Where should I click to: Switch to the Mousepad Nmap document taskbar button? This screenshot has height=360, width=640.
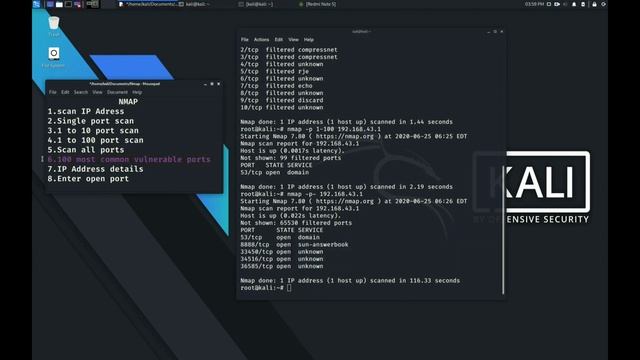click(x=149, y=4)
